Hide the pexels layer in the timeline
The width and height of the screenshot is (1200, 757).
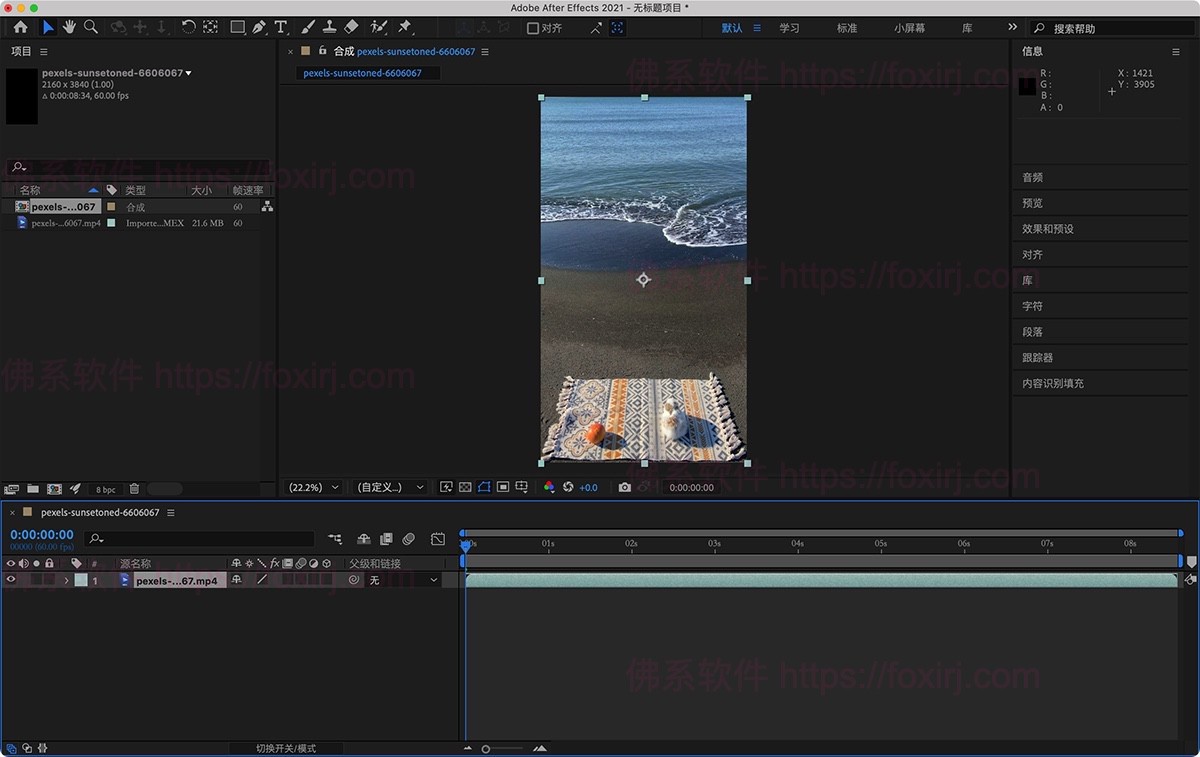click(x=10, y=580)
